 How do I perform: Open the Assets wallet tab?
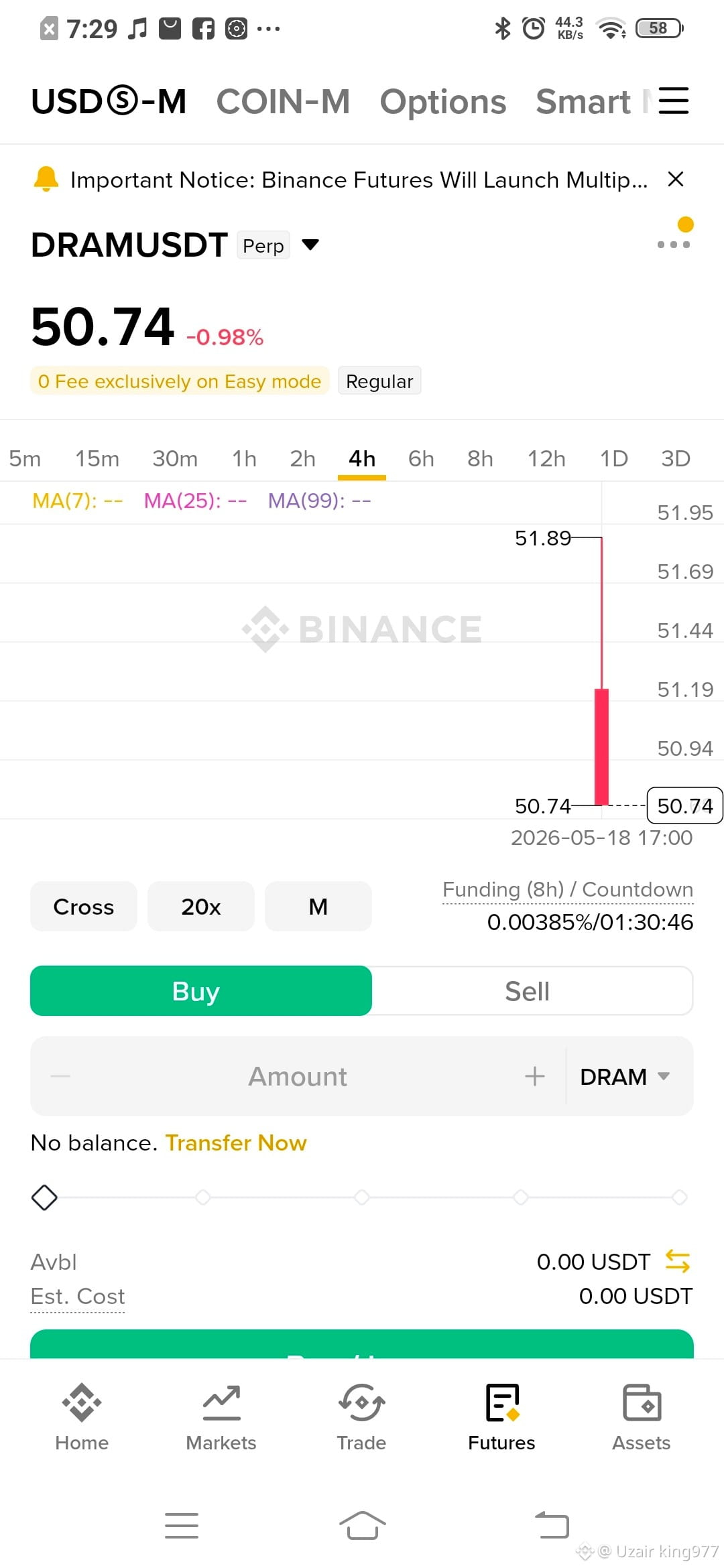coord(642,1417)
